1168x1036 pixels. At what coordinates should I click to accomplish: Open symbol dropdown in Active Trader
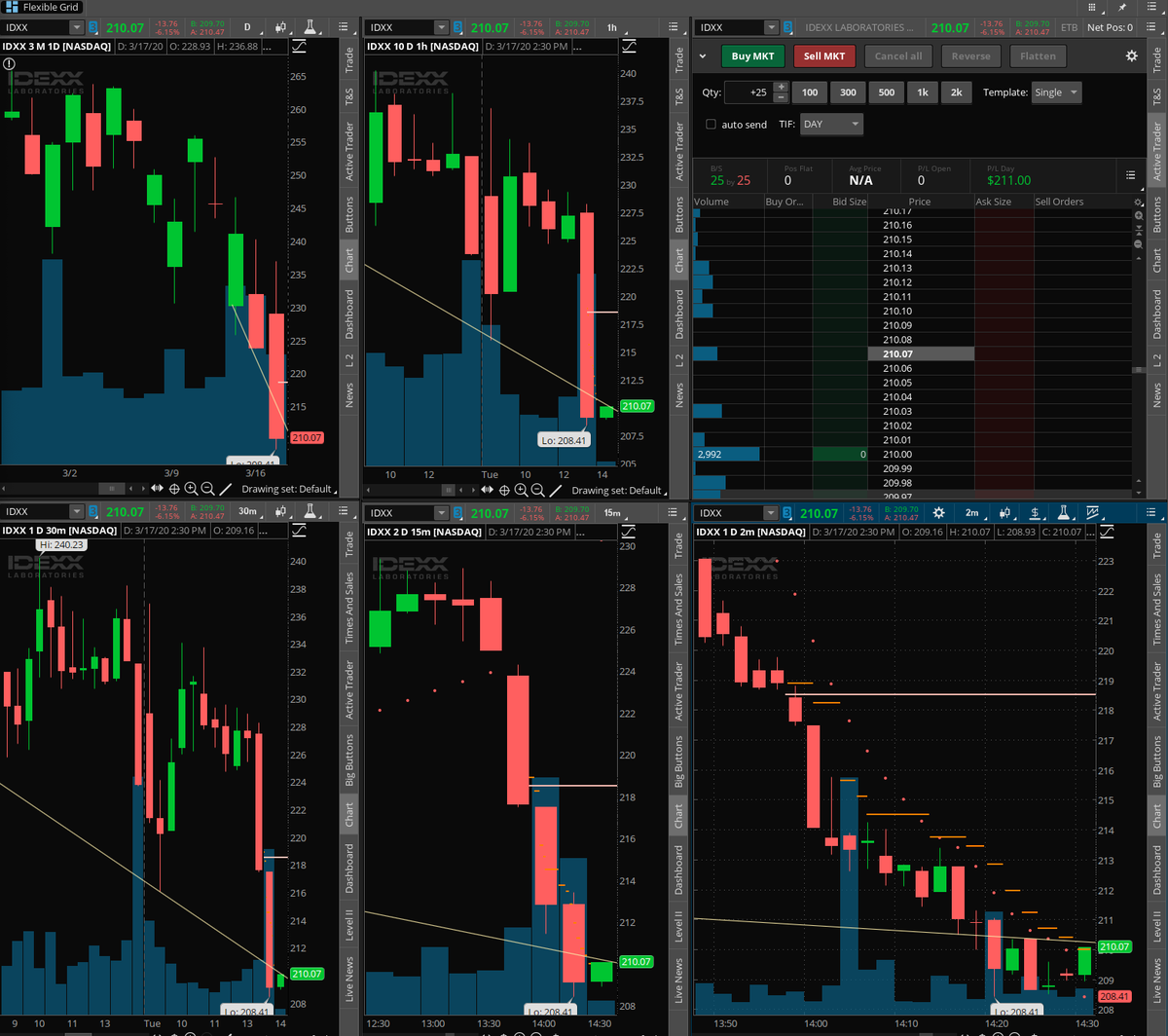772,27
